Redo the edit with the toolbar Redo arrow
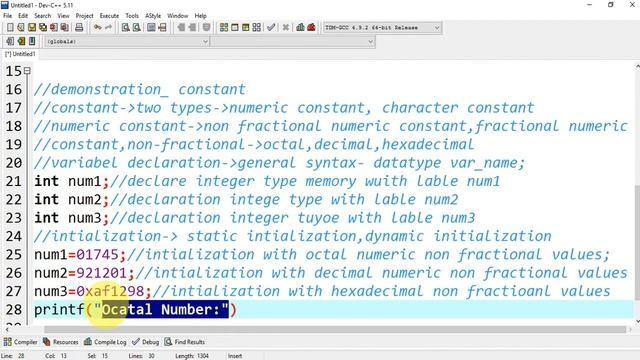The height and width of the screenshot is (360, 640). [108, 27]
